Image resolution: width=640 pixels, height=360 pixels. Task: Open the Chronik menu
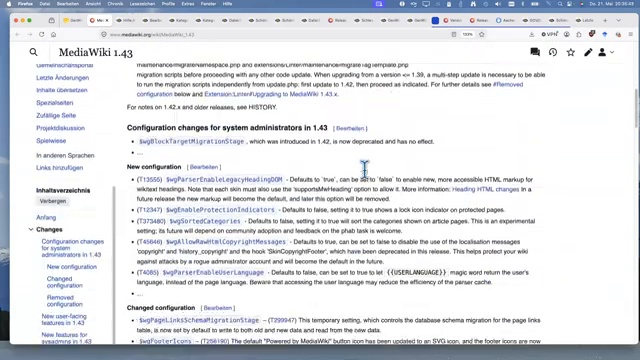click(x=115, y=4)
